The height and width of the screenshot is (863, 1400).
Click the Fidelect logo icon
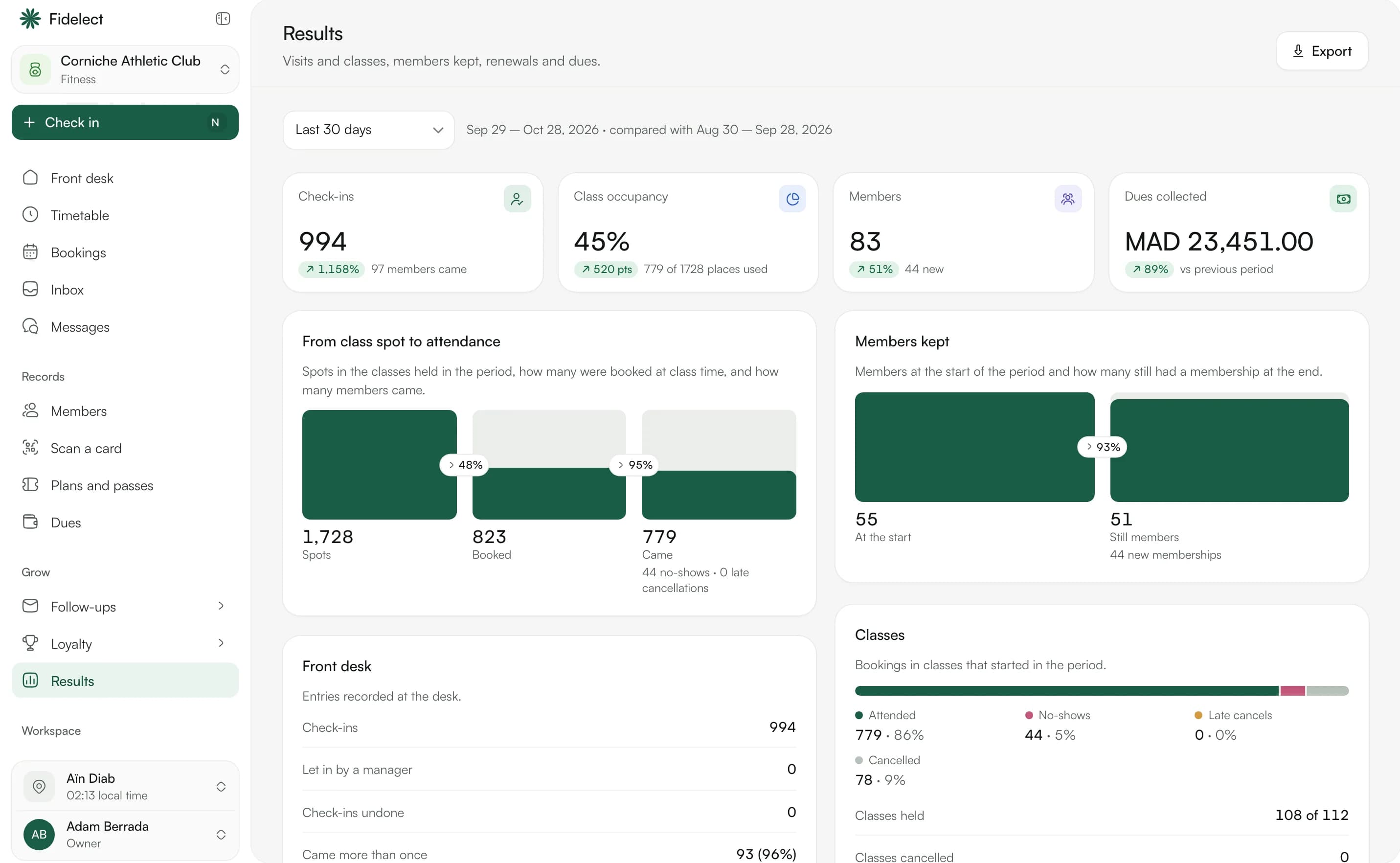[30, 19]
